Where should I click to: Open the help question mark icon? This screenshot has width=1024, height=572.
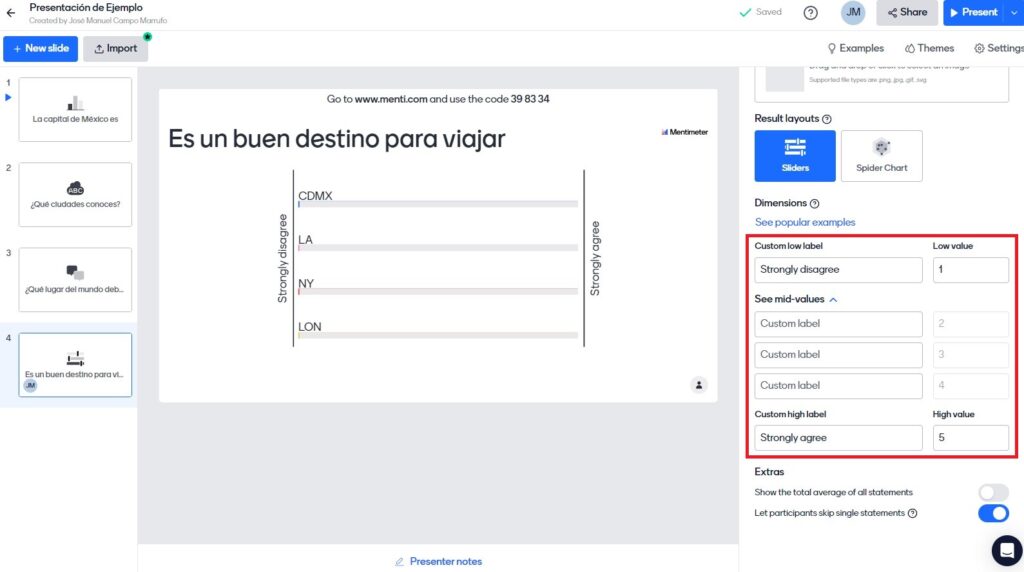click(810, 13)
